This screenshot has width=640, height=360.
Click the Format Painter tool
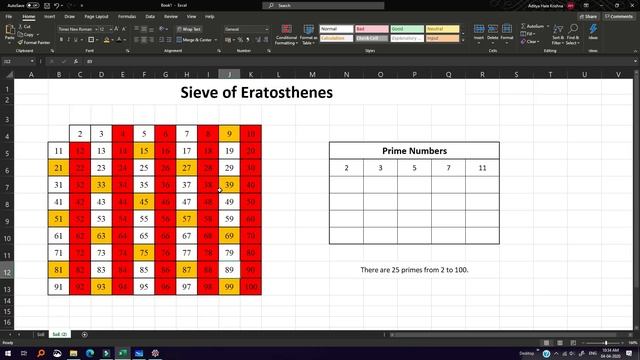click(34, 42)
